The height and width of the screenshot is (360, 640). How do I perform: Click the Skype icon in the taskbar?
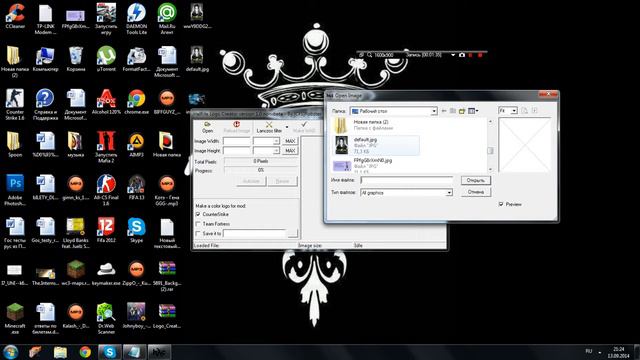109,352
